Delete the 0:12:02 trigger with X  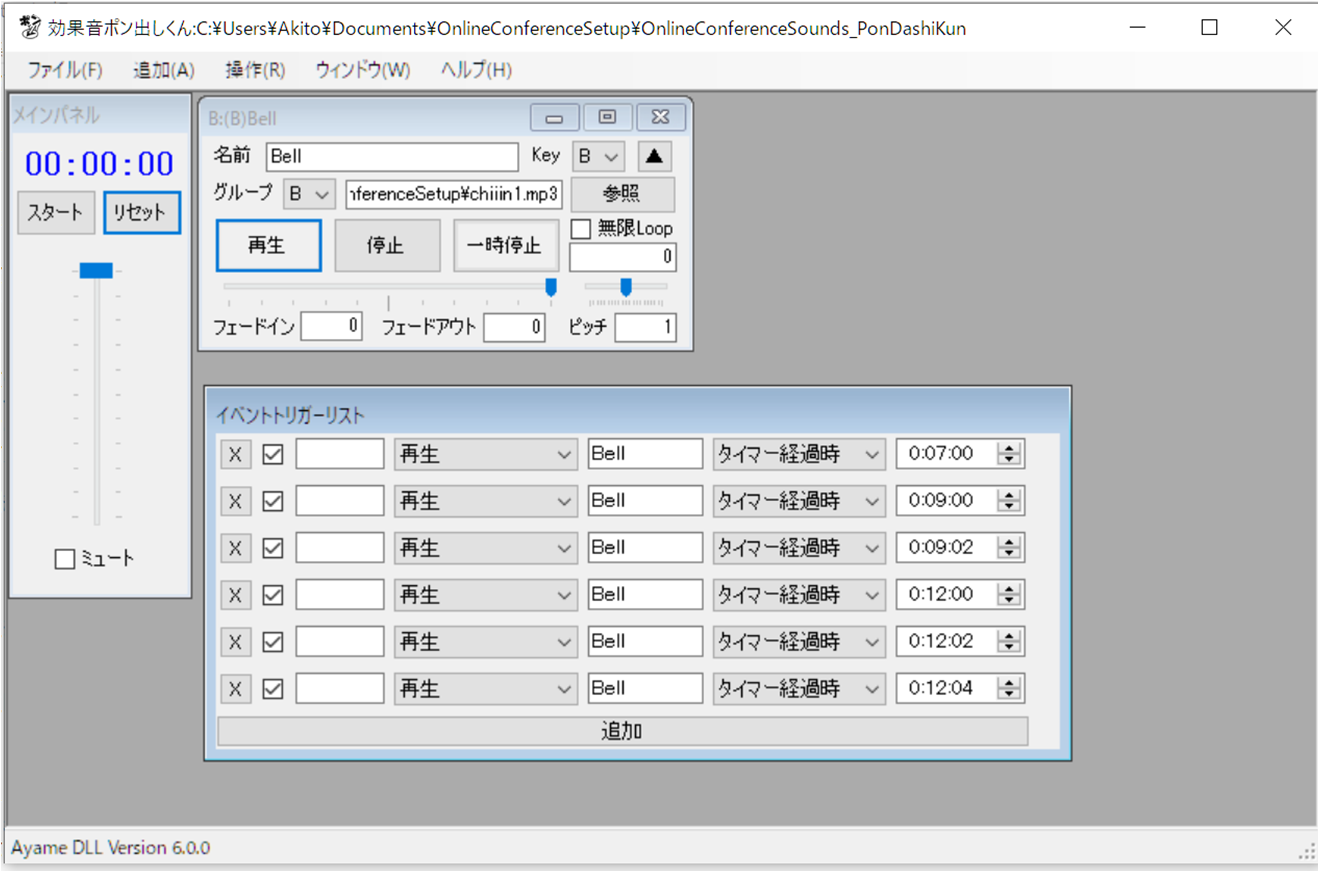tap(236, 642)
